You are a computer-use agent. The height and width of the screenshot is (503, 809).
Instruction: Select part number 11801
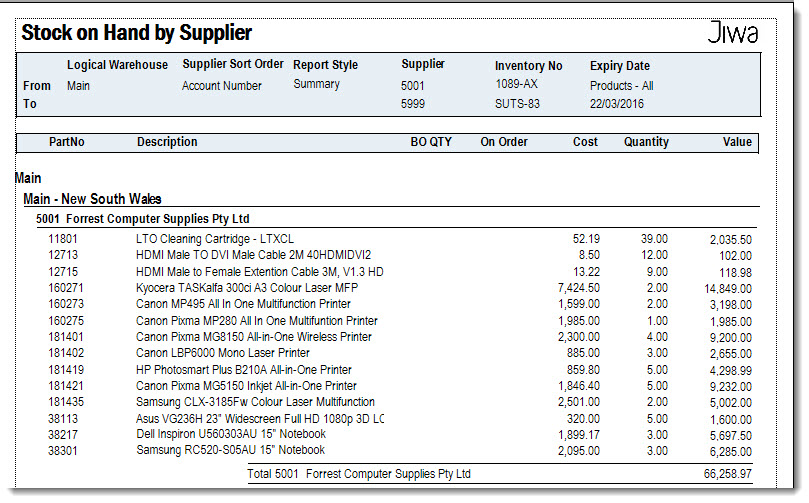pyautogui.click(x=63, y=239)
